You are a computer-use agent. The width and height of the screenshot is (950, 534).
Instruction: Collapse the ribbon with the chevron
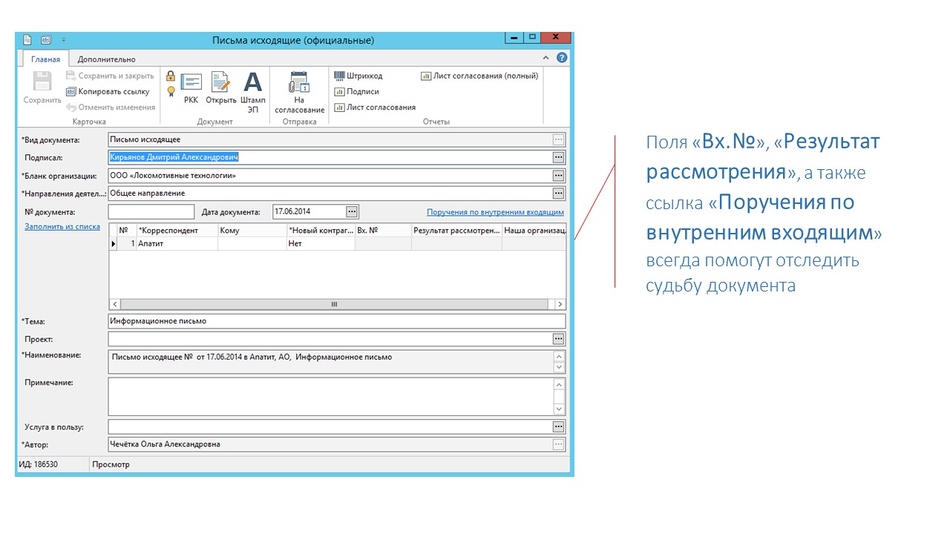(545, 58)
